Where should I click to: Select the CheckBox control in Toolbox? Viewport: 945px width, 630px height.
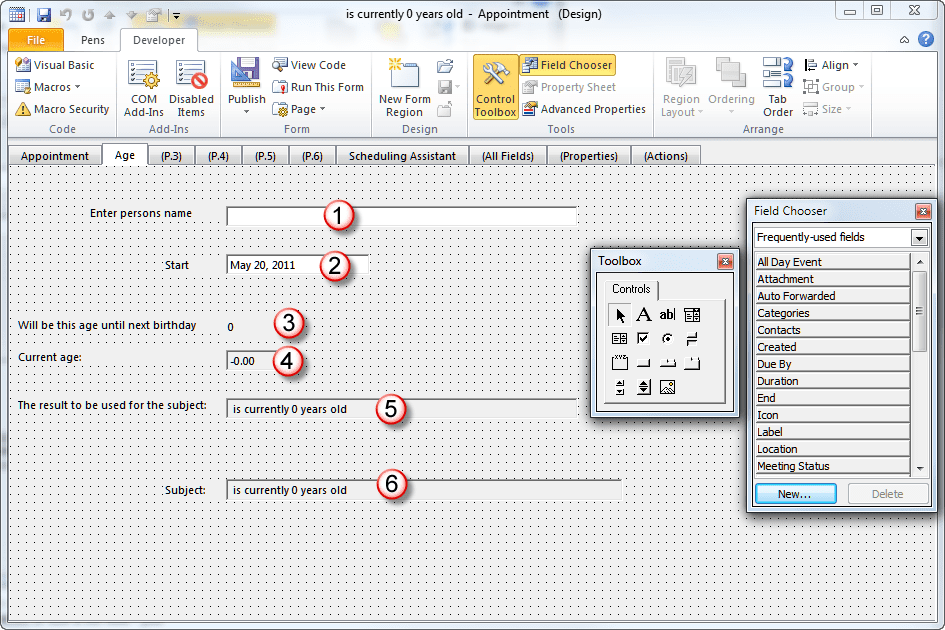pyautogui.click(x=644, y=339)
